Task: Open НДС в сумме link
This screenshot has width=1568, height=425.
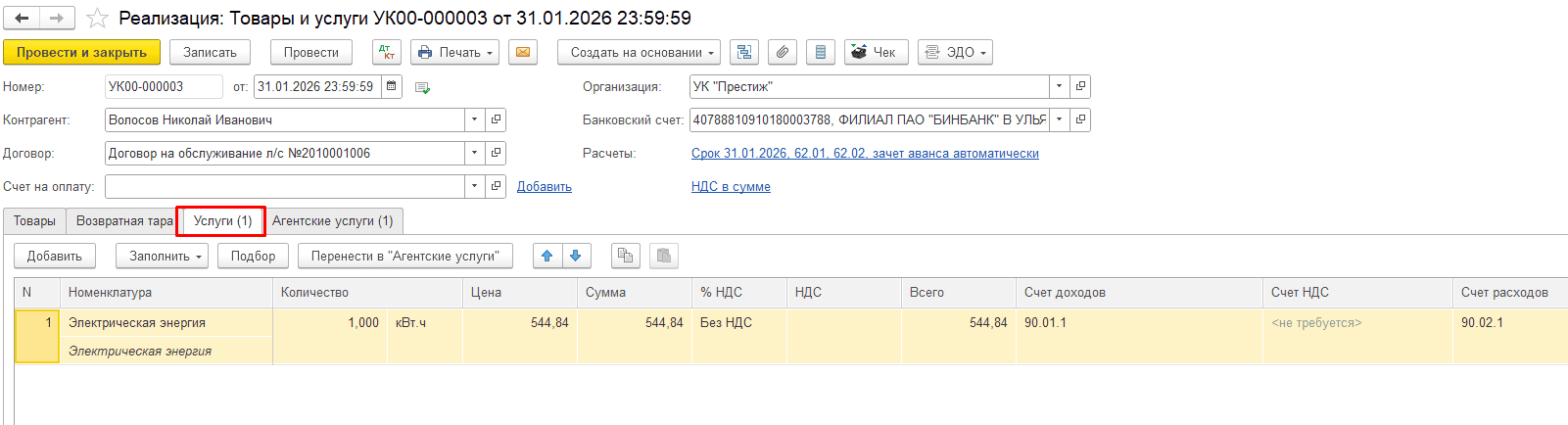Action: click(731, 186)
